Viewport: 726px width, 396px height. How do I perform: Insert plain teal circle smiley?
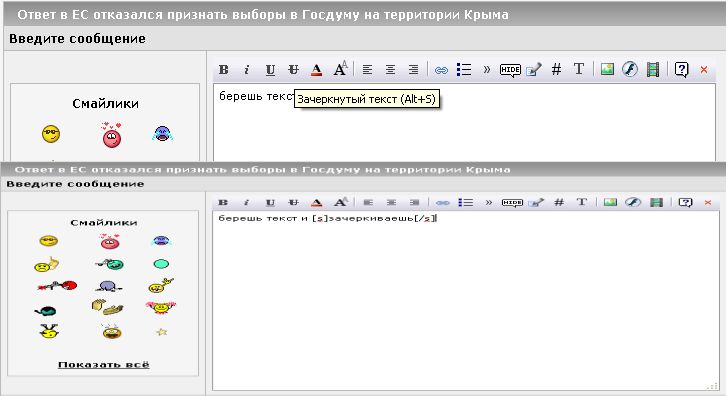[161, 264]
